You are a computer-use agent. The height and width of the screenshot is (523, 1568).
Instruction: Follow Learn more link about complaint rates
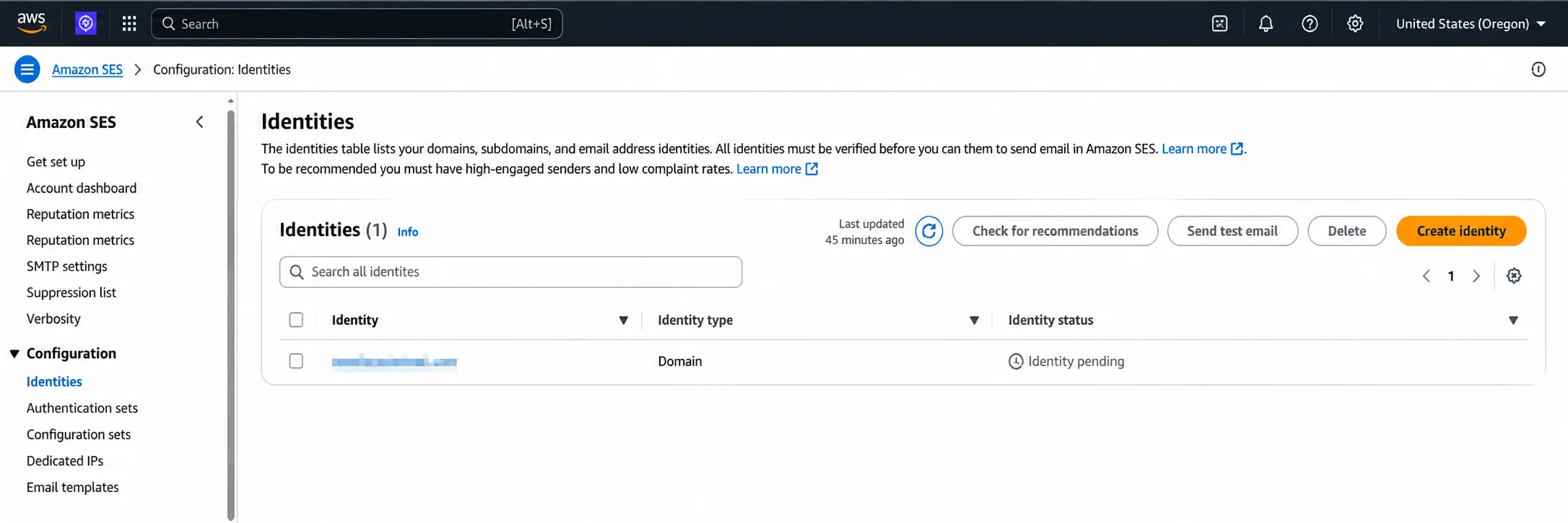[x=769, y=169]
